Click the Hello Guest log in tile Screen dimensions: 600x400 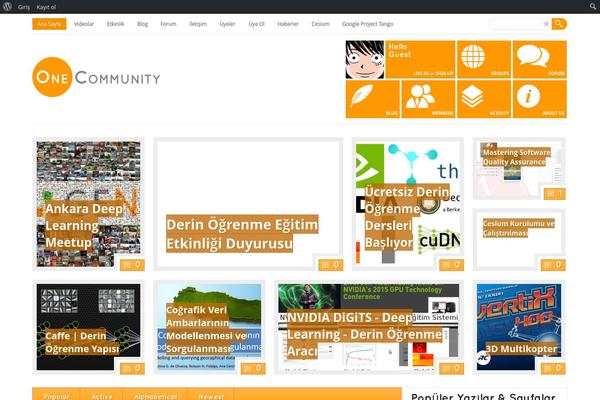420,59
